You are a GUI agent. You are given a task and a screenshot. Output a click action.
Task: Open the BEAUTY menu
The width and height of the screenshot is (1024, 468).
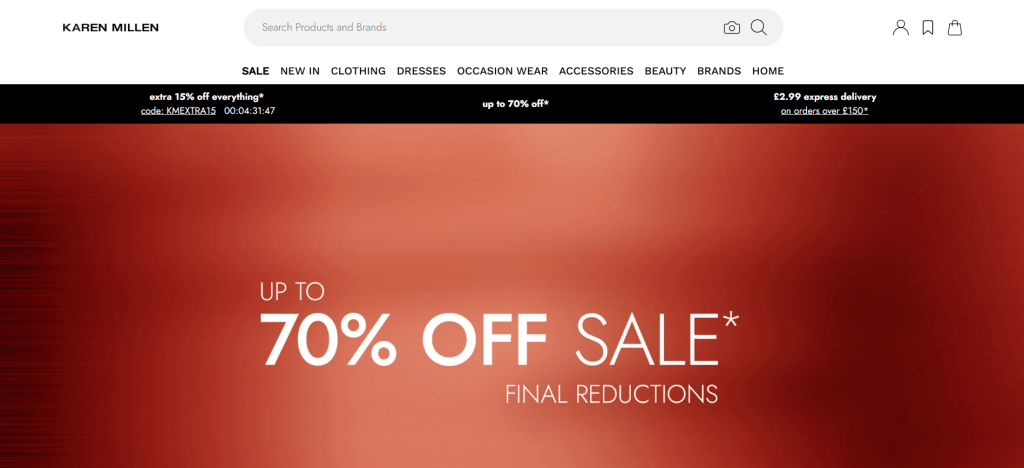click(665, 71)
